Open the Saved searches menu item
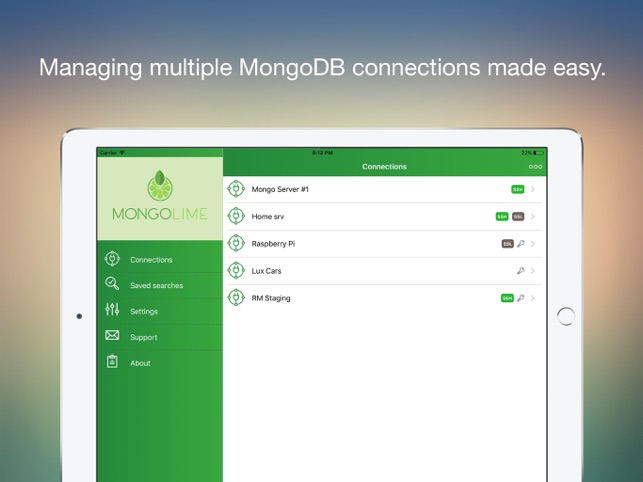Screen dimensions: 643x482 [160, 285]
